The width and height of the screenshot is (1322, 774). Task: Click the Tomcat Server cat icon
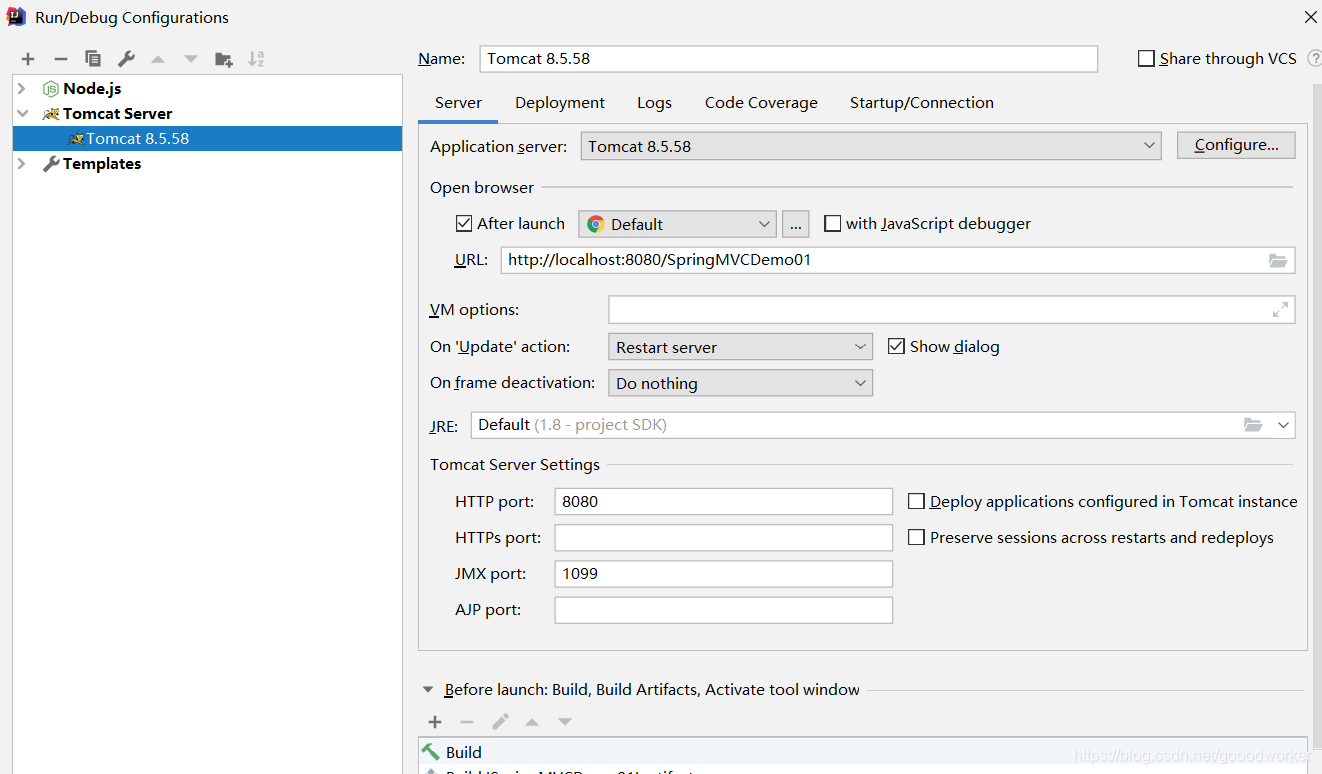50,114
